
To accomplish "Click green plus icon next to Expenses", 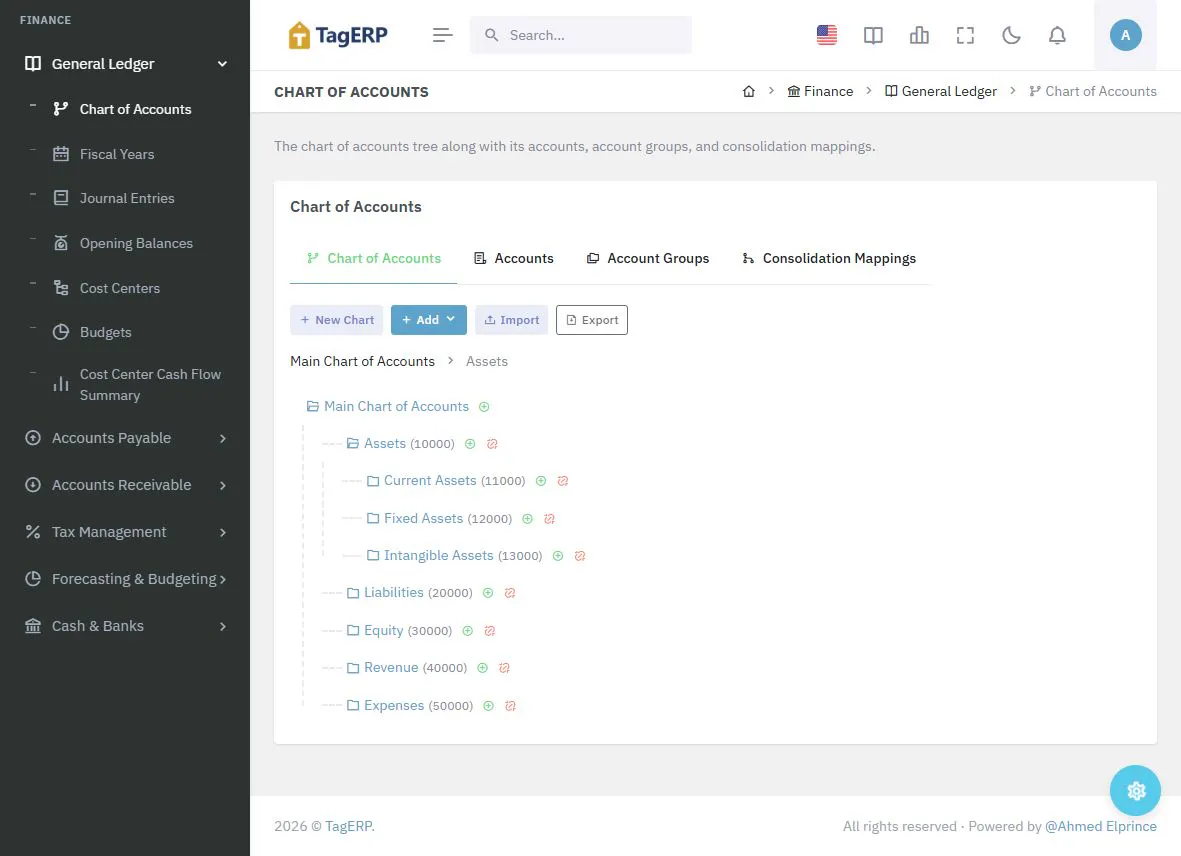I will (488, 705).
